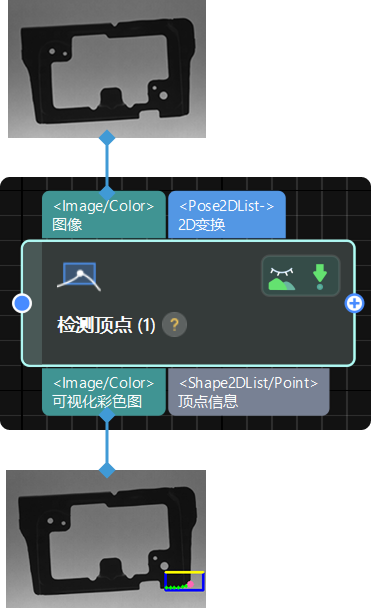Click the detect vertex step icon
This screenshot has width=371, height=608.
pos(79,276)
